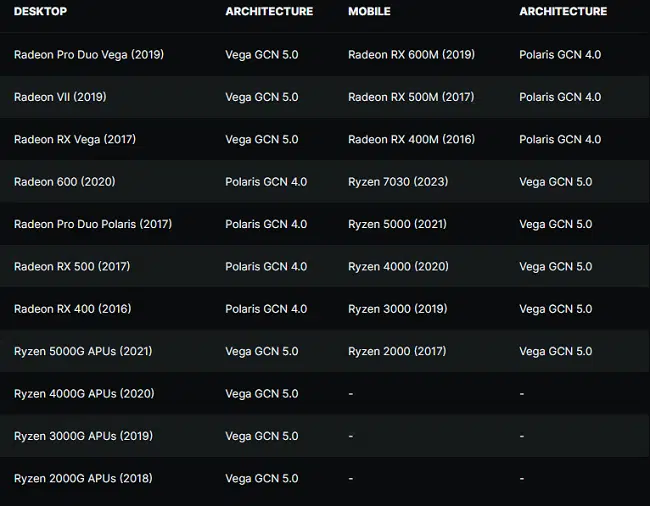Pick the Radeon RX Vega (2017) entry

click(75, 139)
